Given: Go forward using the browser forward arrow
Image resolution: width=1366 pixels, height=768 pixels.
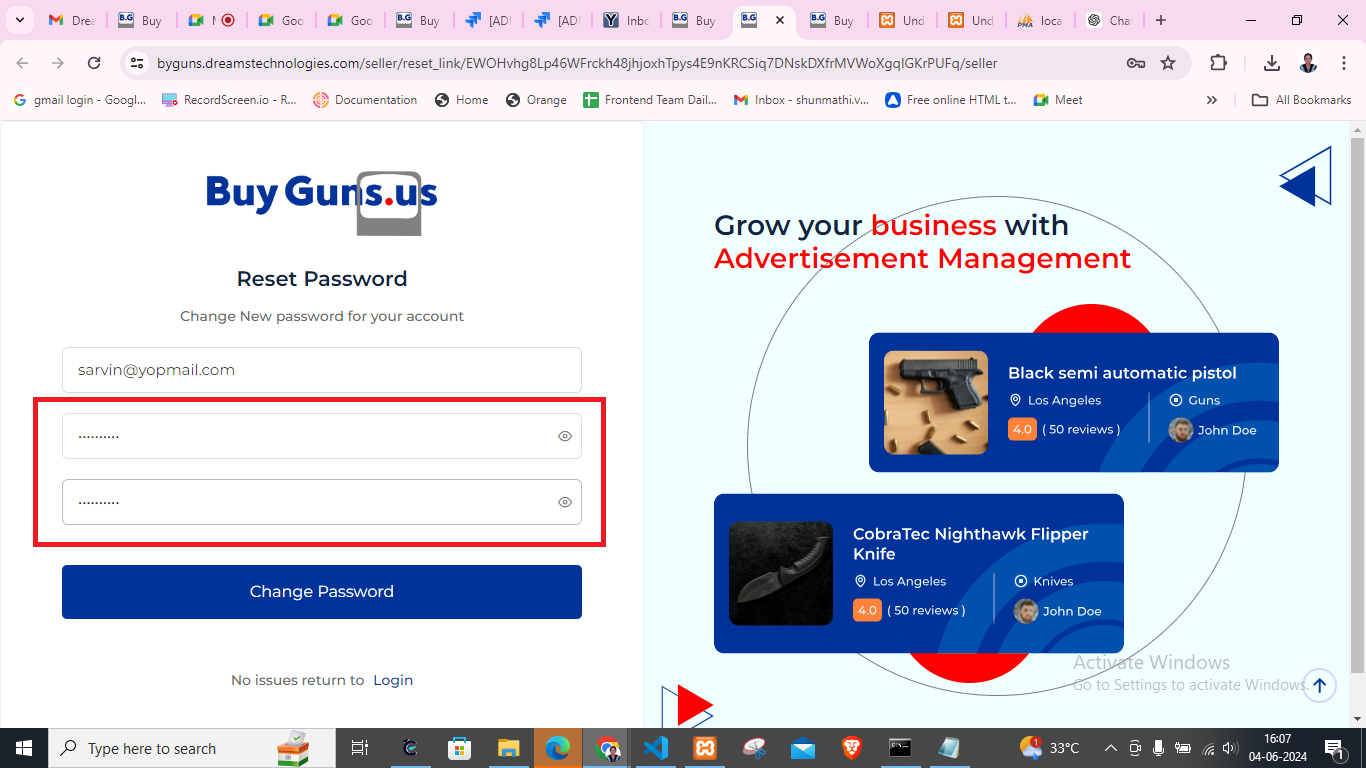Looking at the screenshot, I should point(58,63).
